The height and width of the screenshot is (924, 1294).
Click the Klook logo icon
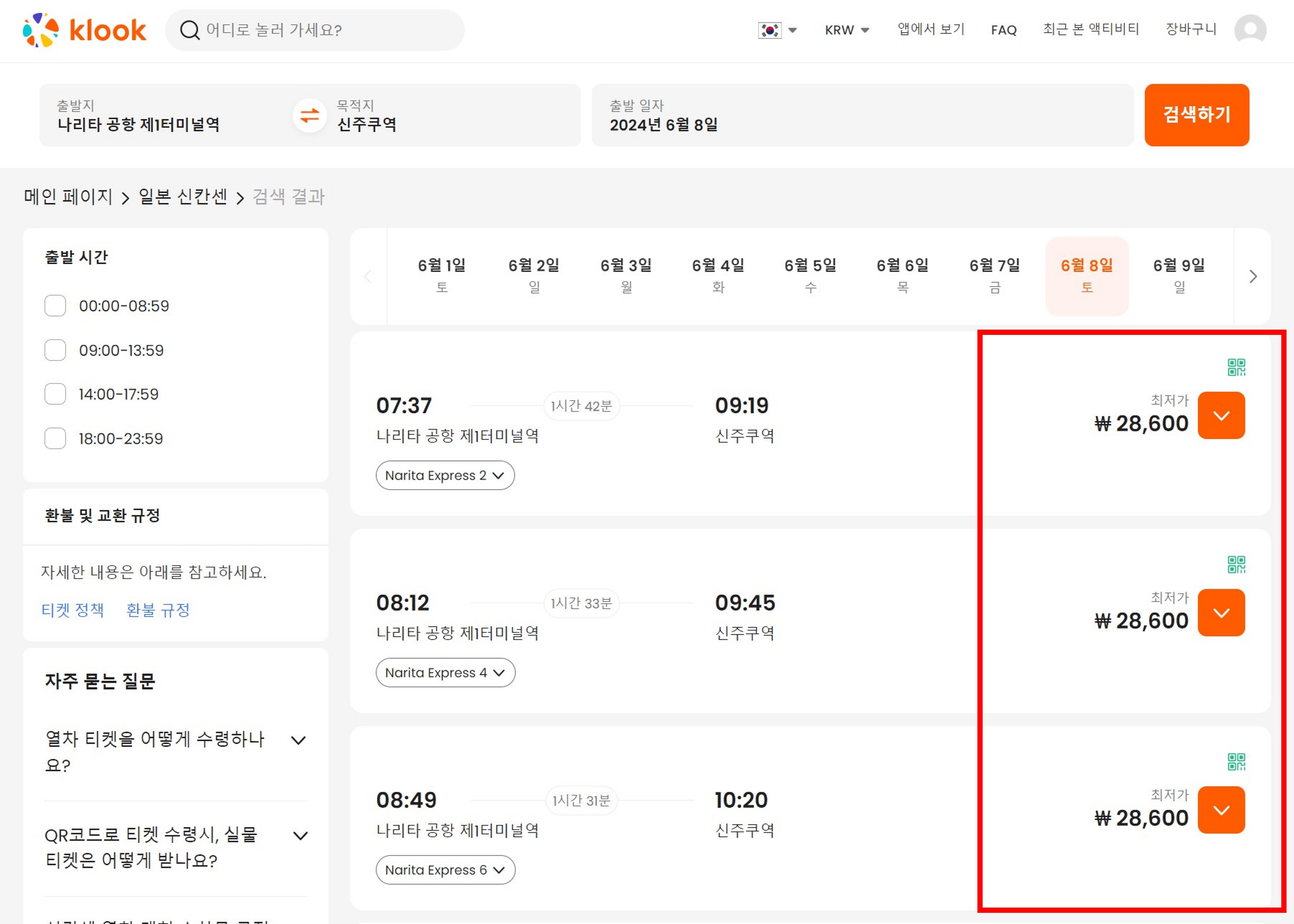41,29
